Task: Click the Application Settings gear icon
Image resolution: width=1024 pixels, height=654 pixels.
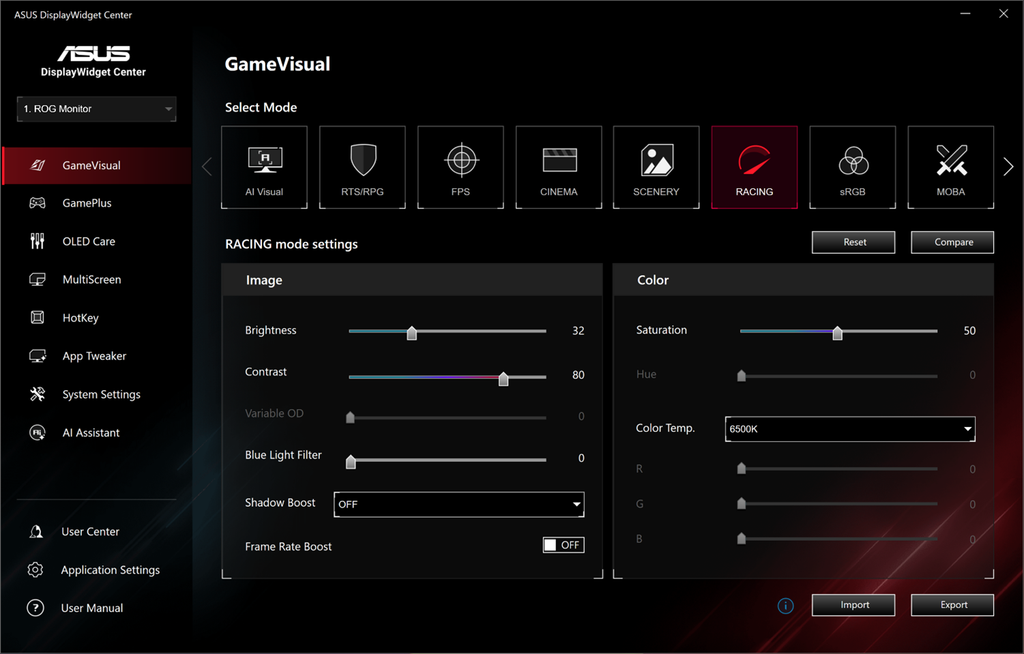Action: pyautogui.click(x=35, y=570)
